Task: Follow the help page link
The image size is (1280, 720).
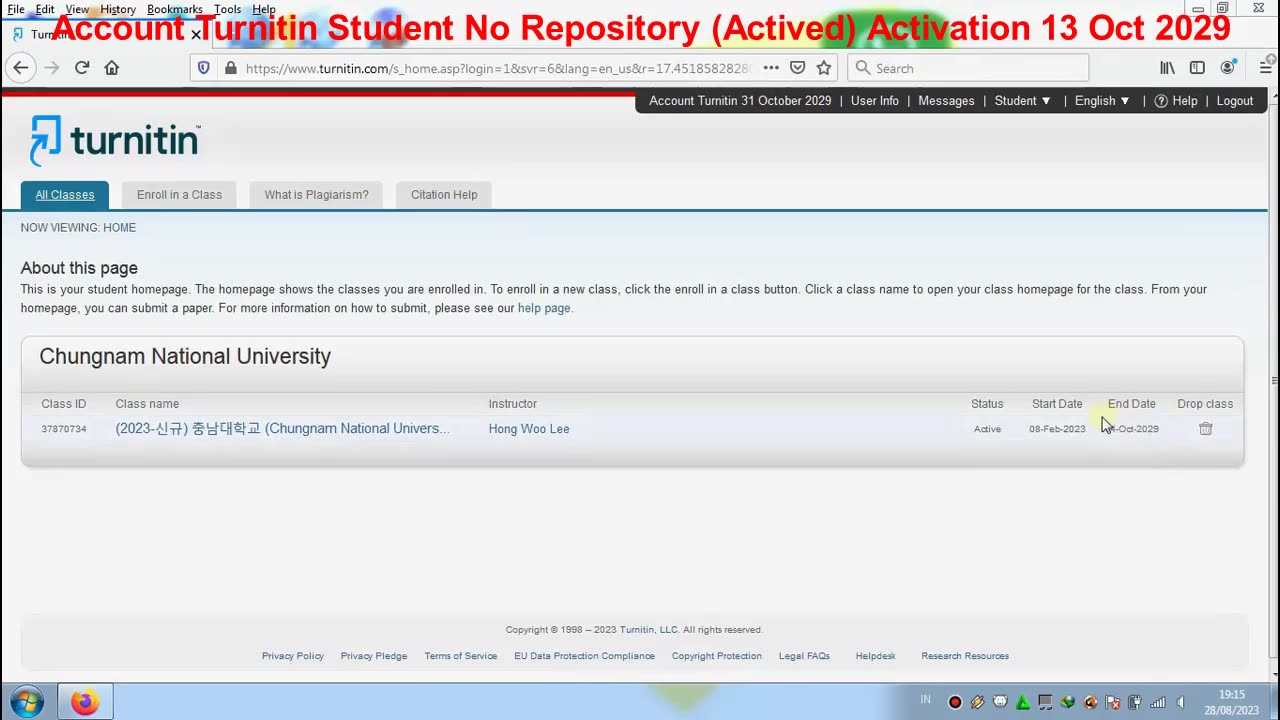Action: point(544,308)
